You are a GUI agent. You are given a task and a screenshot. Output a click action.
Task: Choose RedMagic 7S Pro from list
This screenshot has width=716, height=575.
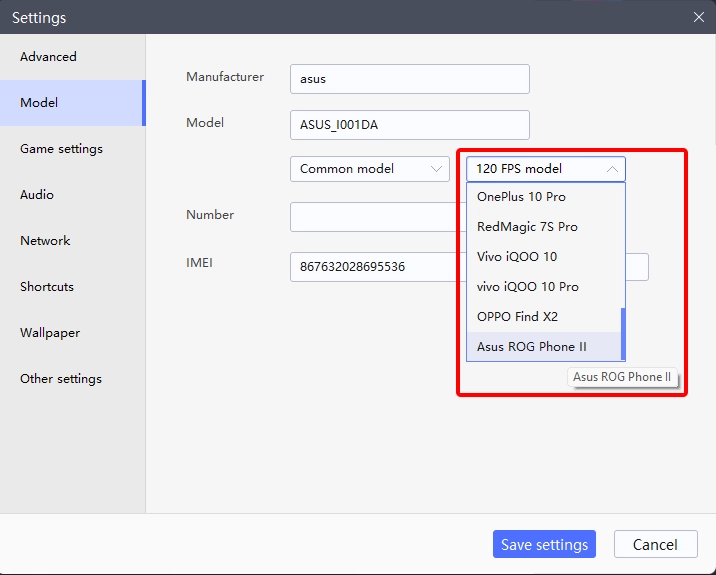point(544,227)
